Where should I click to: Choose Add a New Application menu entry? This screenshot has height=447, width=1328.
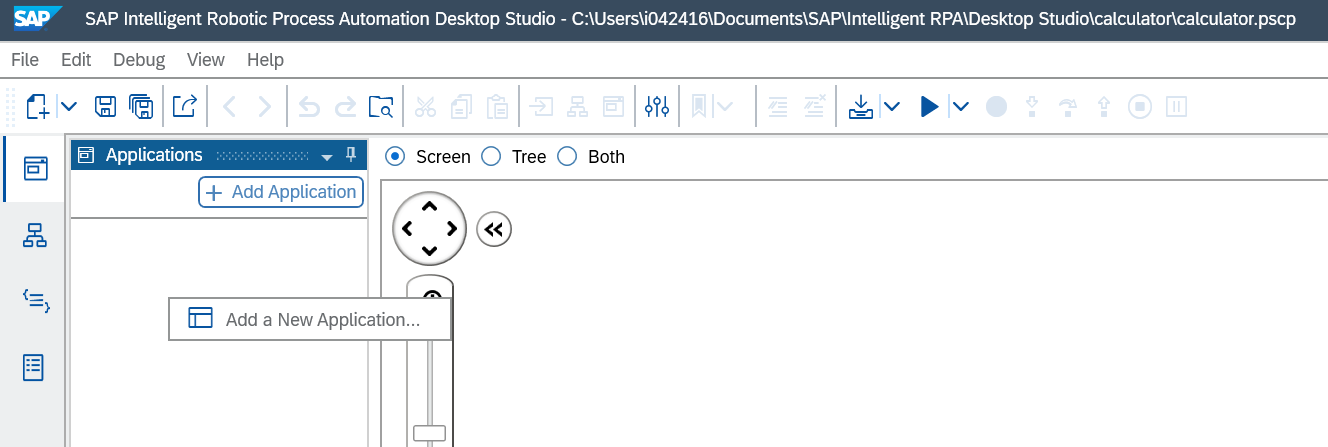[x=310, y=319]
